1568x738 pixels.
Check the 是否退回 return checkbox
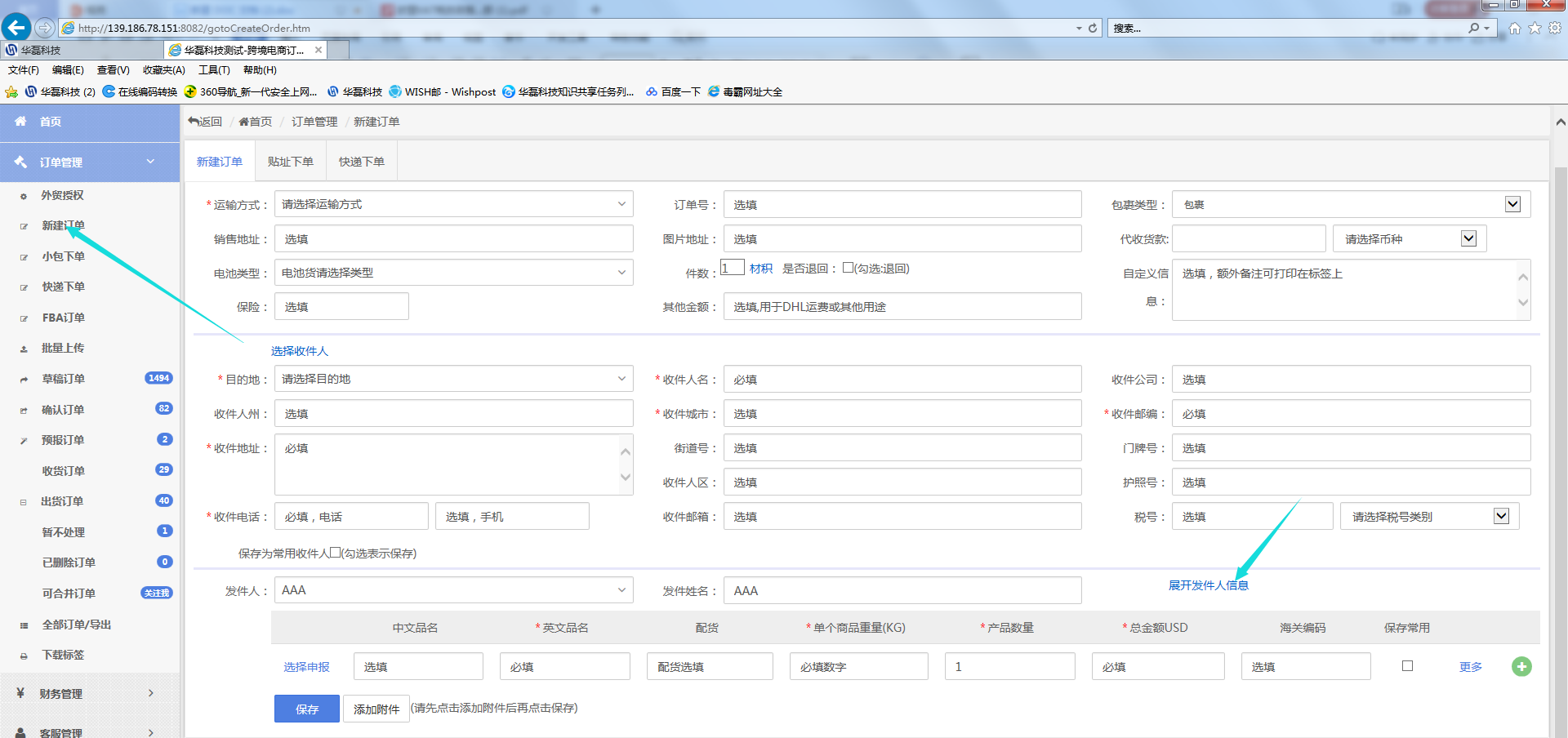pos(848,268)
